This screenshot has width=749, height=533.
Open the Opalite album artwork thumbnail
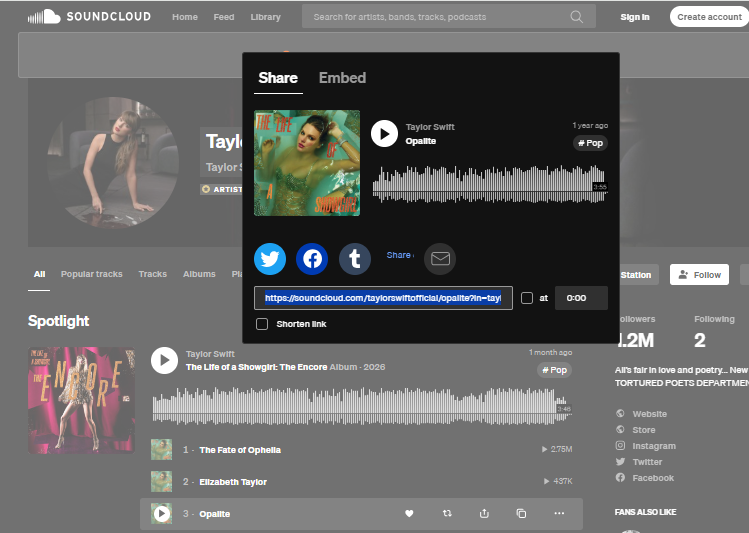(x=307, y=163)
